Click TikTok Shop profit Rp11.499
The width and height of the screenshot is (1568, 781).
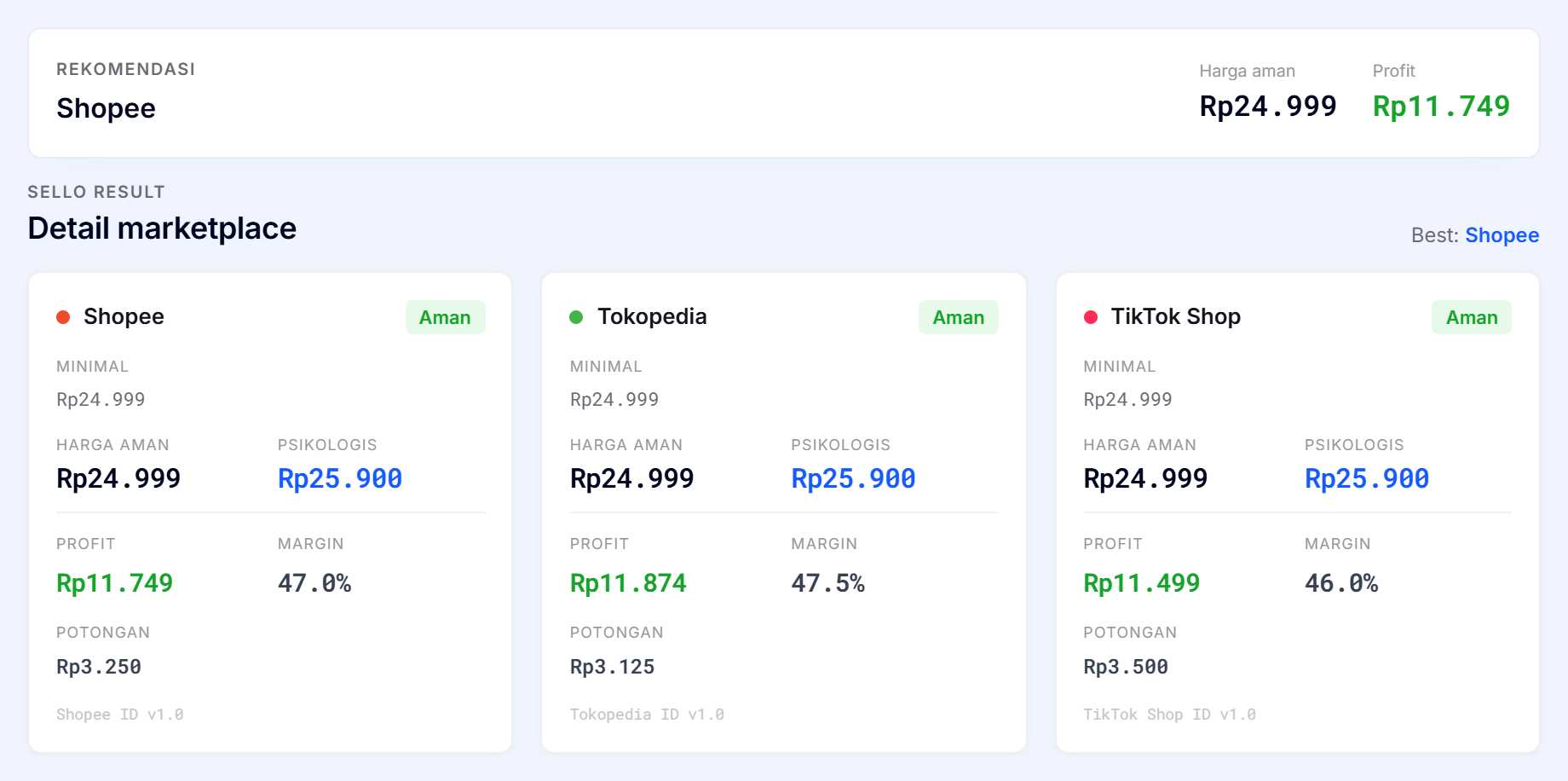pos(1142,583)
